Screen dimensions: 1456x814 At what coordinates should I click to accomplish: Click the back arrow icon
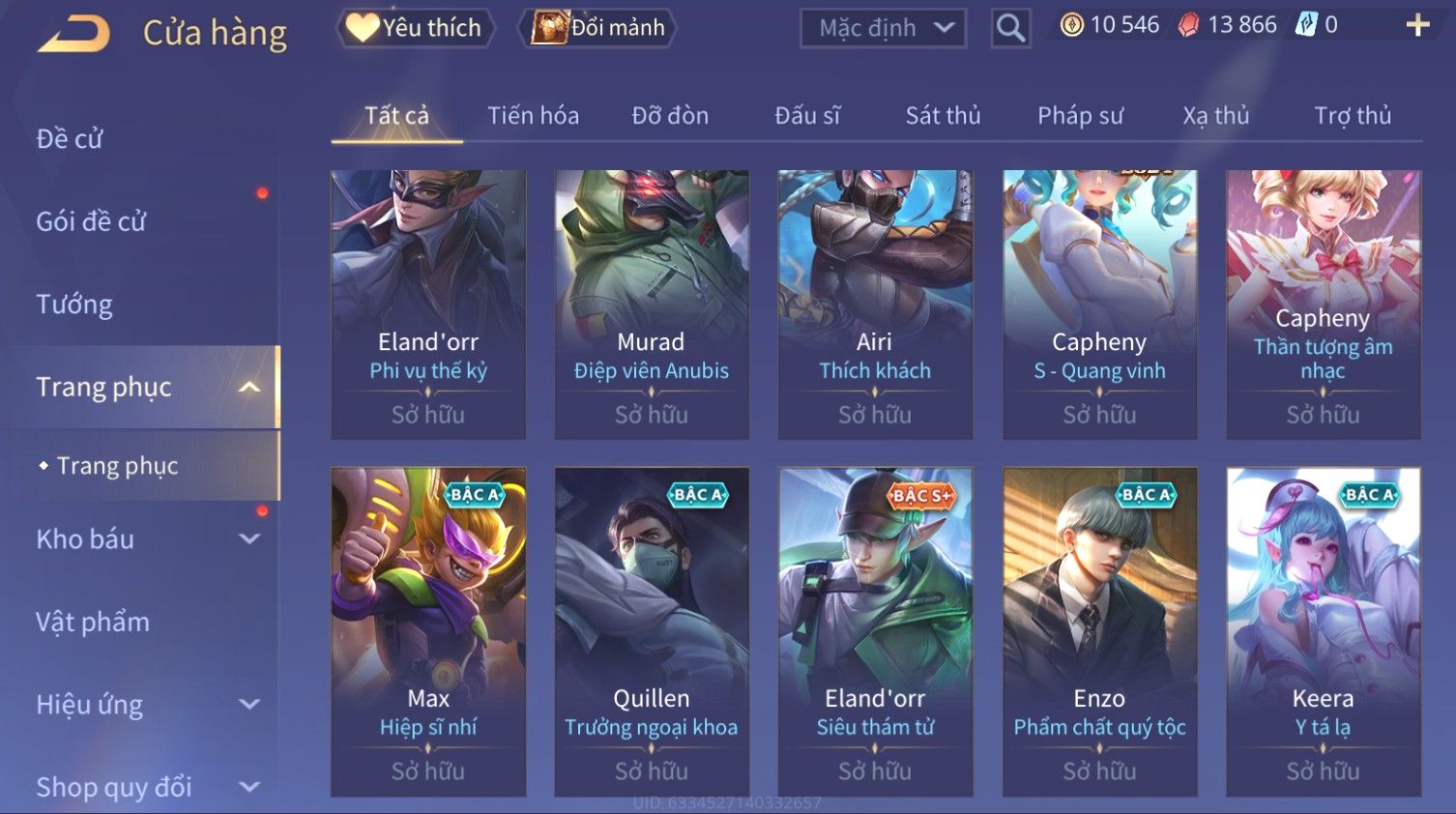[73, 33]
